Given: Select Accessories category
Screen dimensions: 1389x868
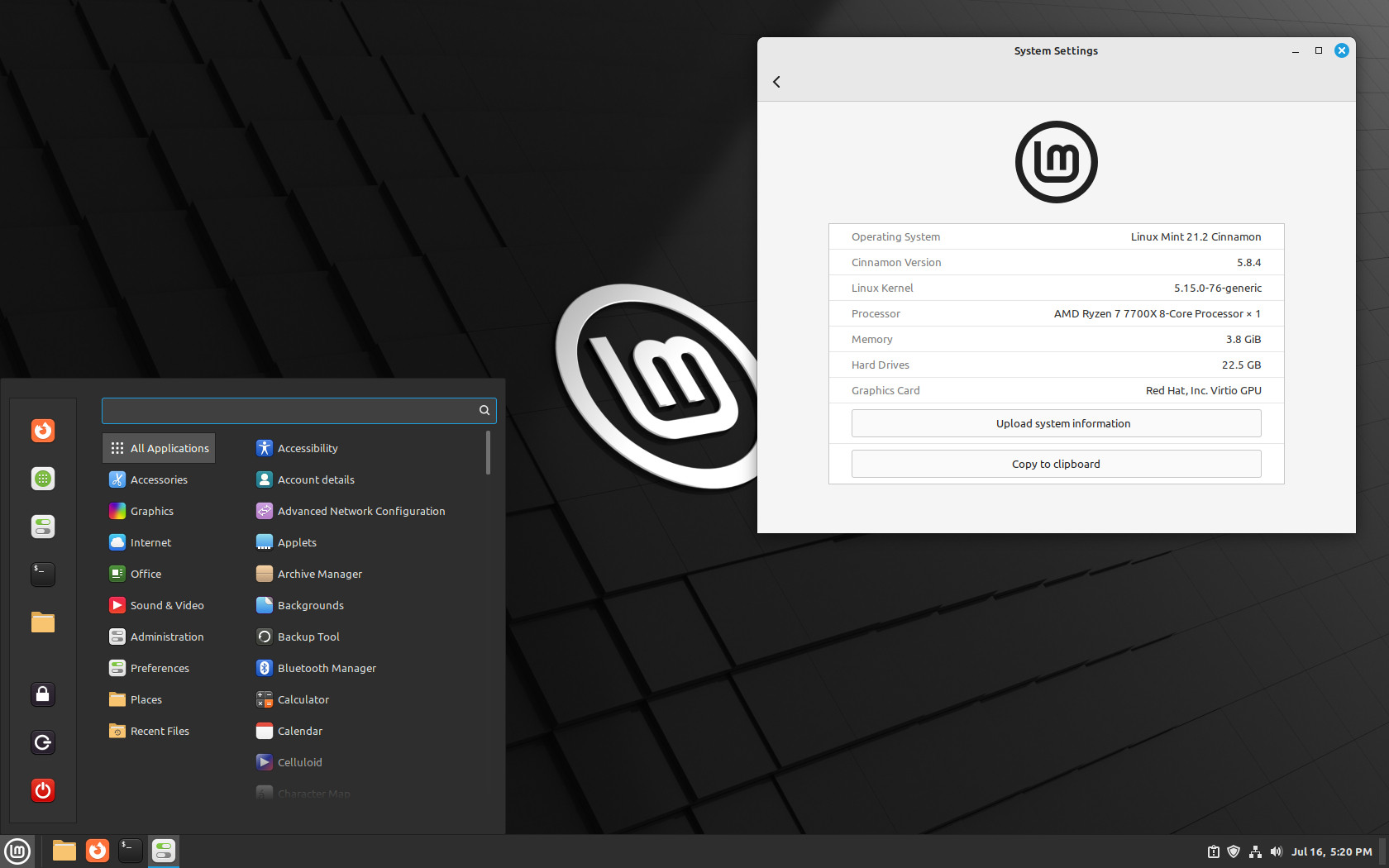Looking at the screenshot, I should 159,479.
